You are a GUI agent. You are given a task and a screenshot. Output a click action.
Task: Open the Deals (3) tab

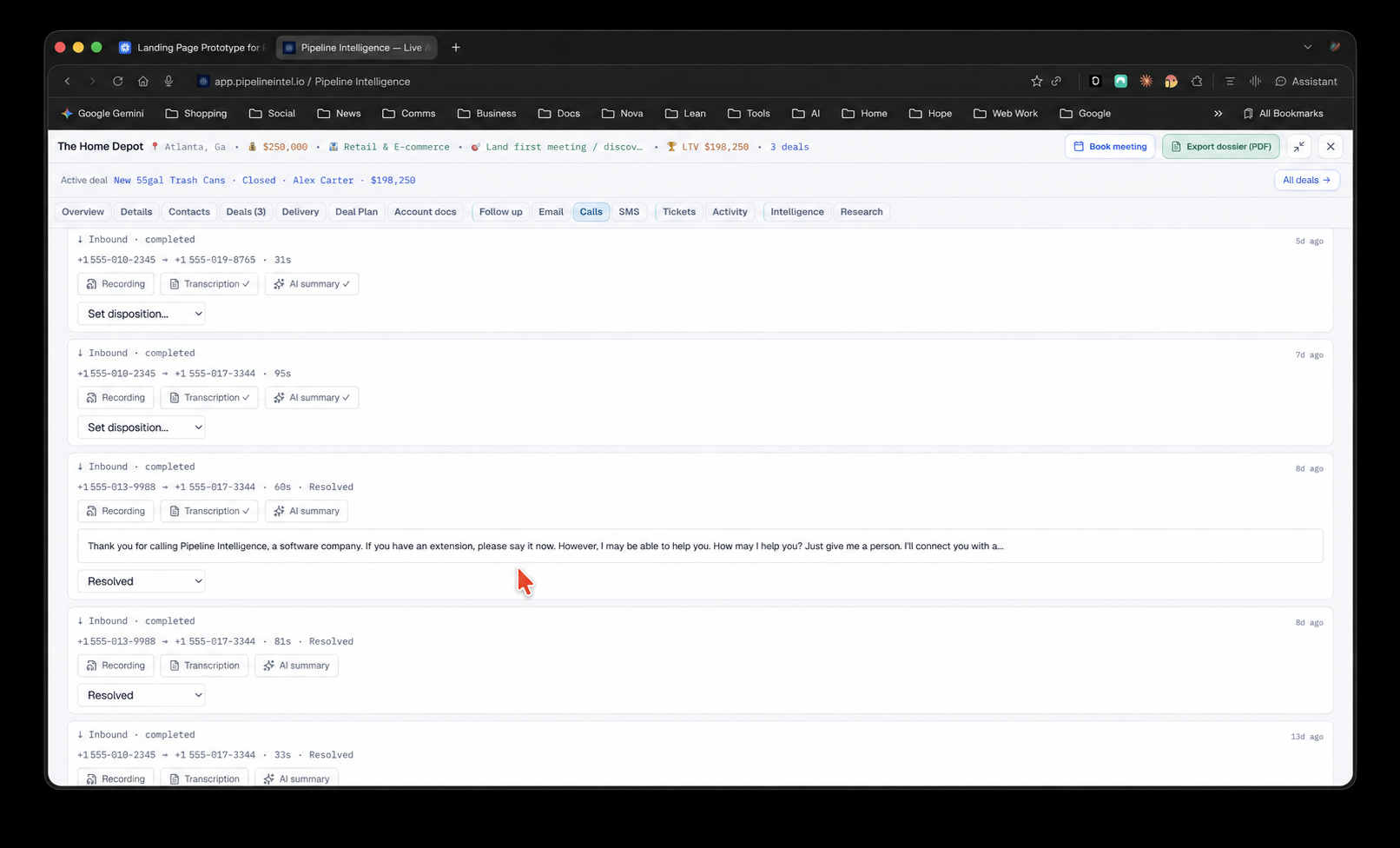(x=246, y=211)
